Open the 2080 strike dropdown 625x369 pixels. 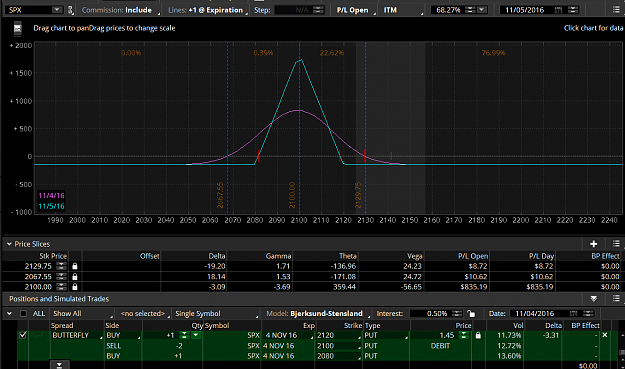click(x=339, y=356)
